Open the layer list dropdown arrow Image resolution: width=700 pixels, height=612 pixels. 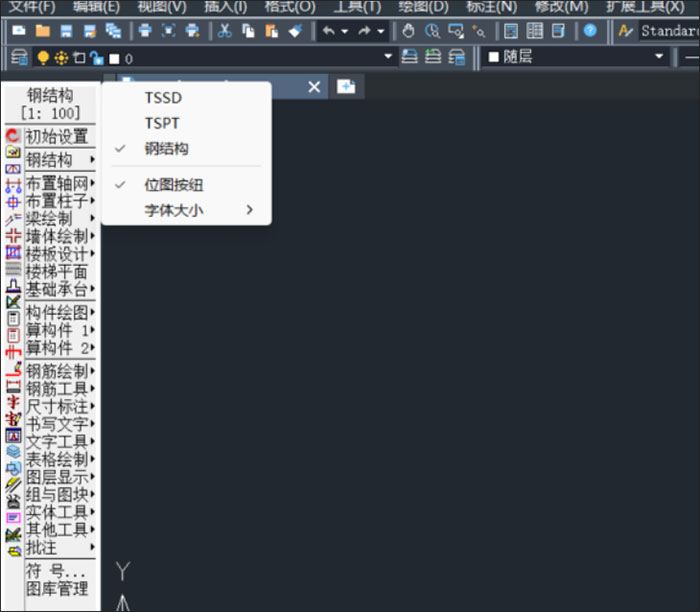[388, 56]
